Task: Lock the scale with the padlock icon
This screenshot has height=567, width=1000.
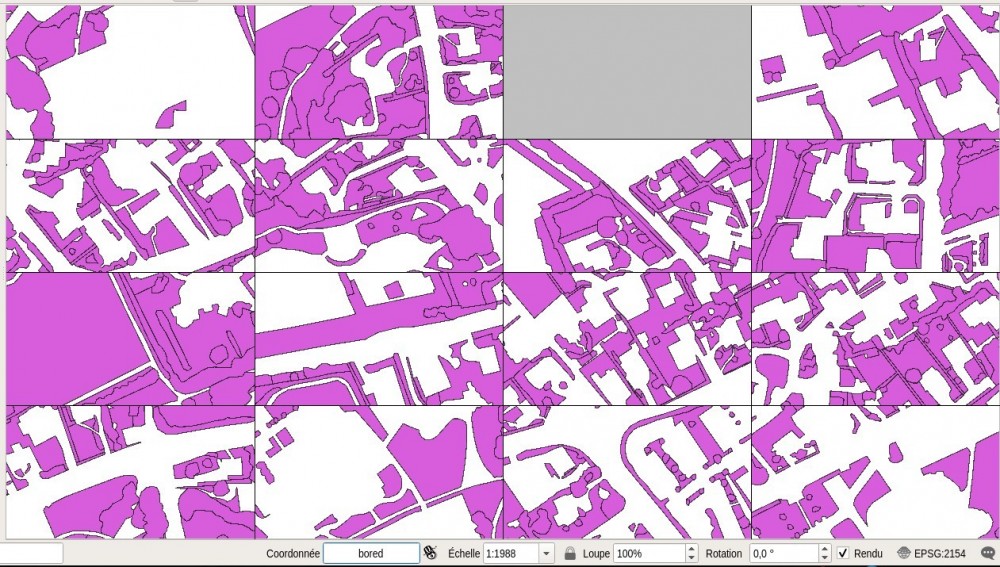Action: 570,553
